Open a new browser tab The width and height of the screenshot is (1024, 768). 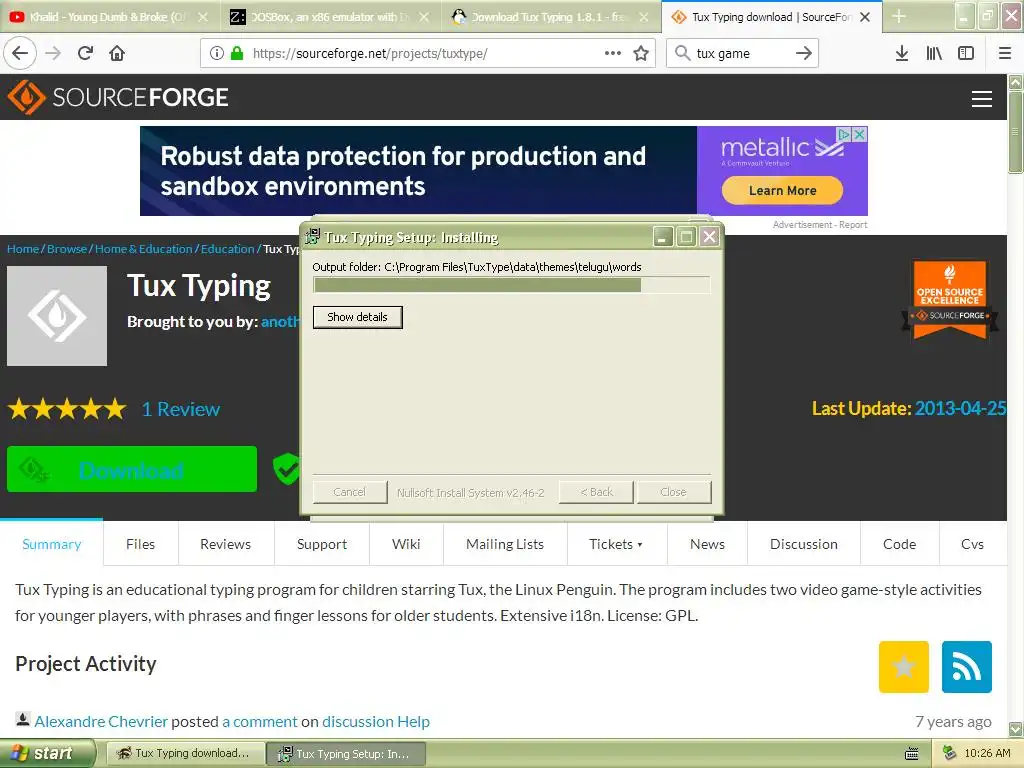[899, 17]
